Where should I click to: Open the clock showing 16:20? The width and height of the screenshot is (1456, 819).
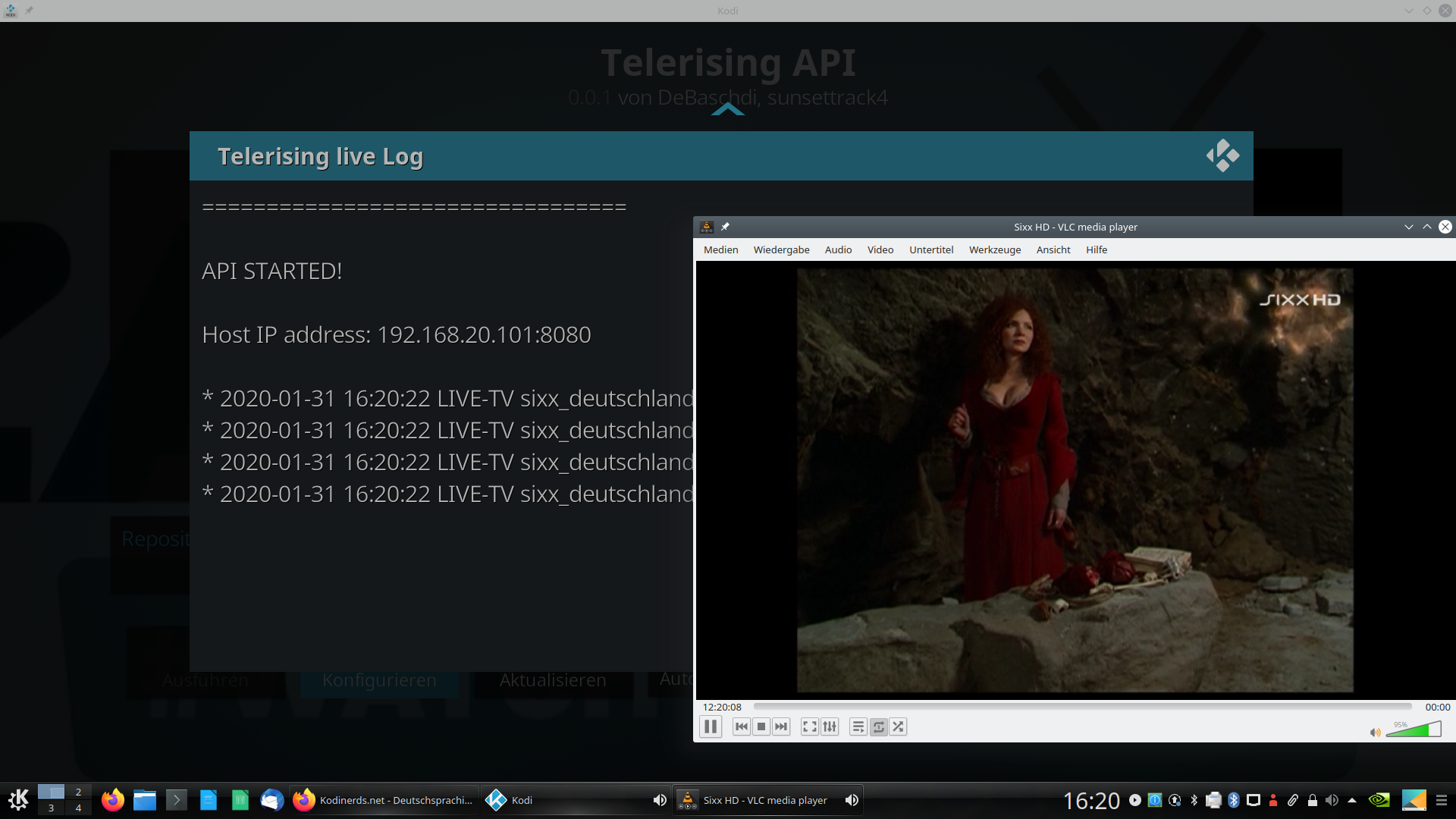(x=1091, y=801)
